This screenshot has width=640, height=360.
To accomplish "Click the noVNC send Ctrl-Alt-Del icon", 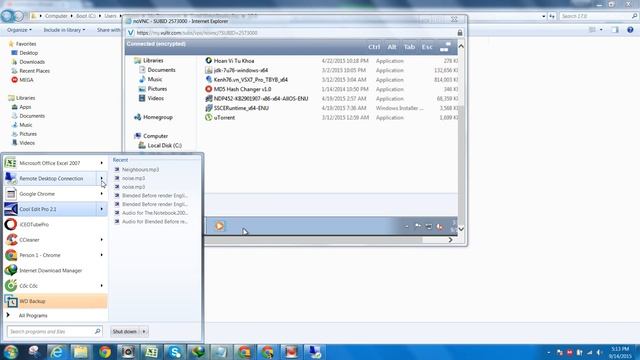I will click(x=445, y=47).
